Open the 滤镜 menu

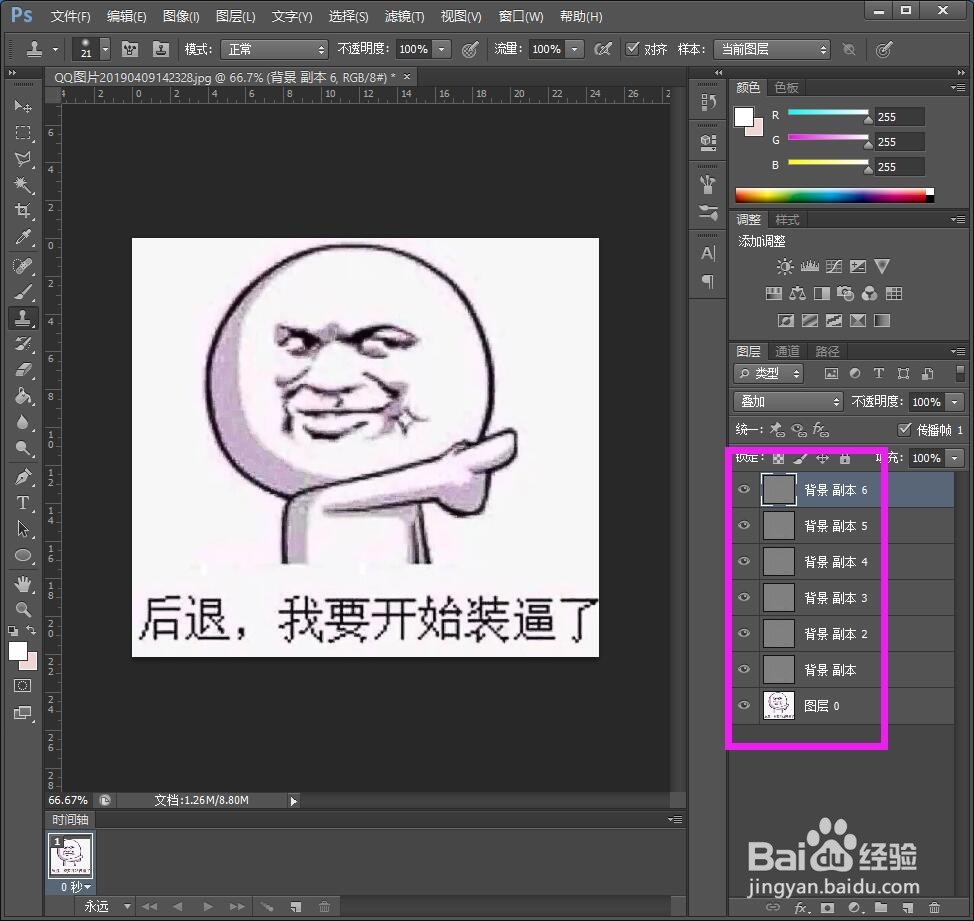pos(404,16)
